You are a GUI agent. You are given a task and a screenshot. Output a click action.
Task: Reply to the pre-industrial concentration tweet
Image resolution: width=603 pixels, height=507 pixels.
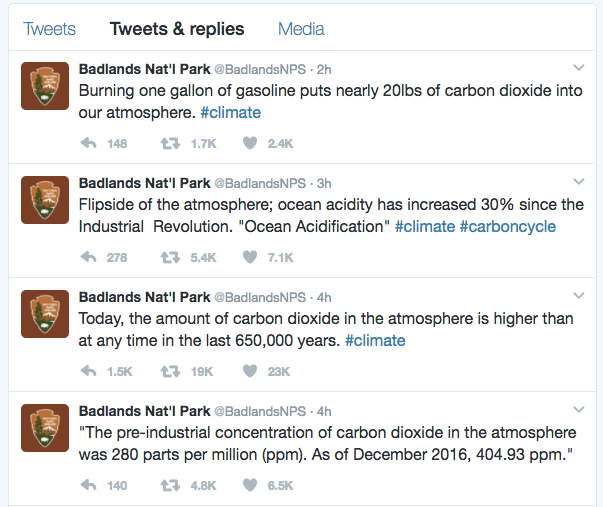88,485
